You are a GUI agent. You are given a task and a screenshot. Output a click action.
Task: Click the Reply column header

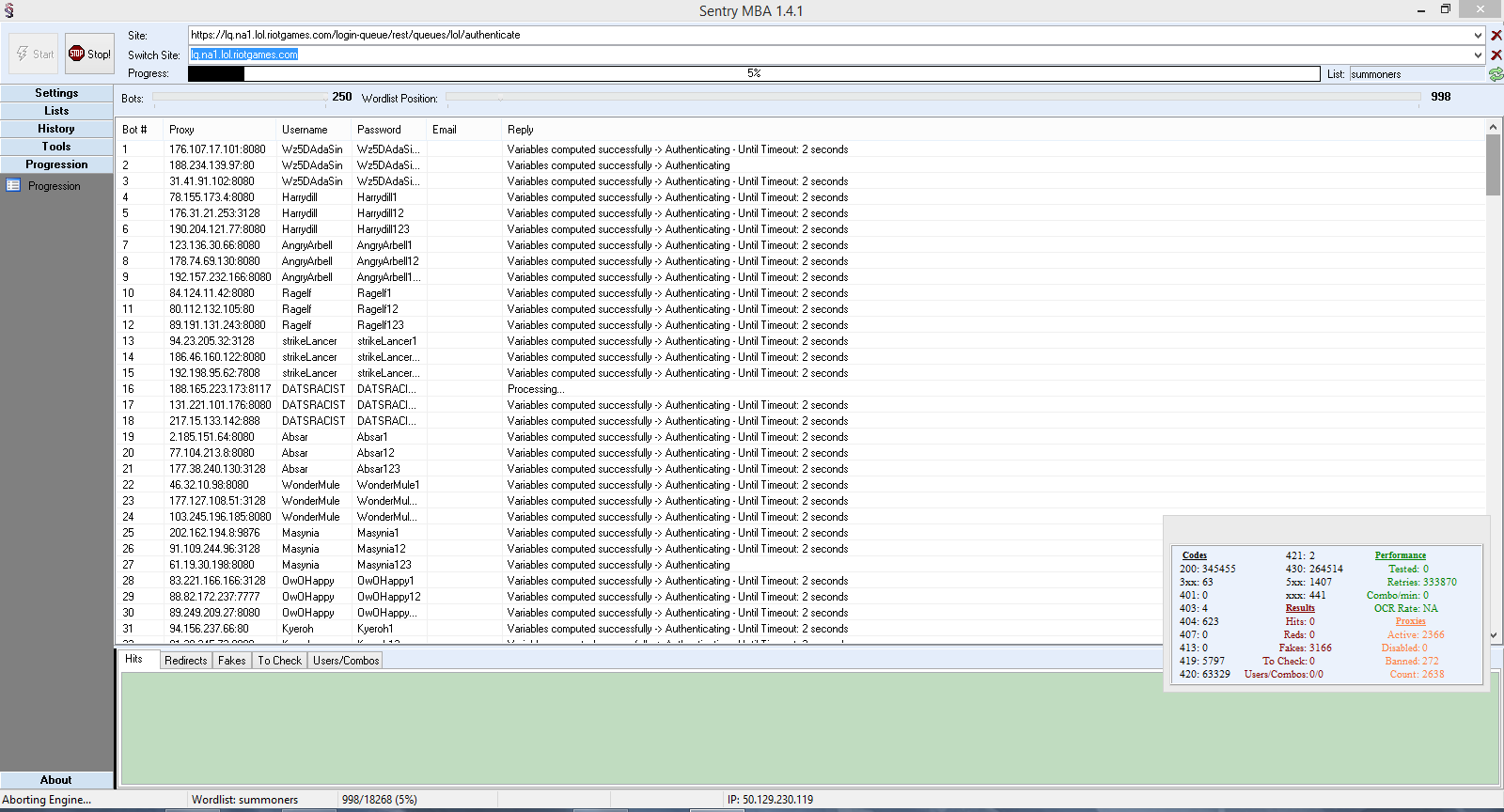[993, 130]
